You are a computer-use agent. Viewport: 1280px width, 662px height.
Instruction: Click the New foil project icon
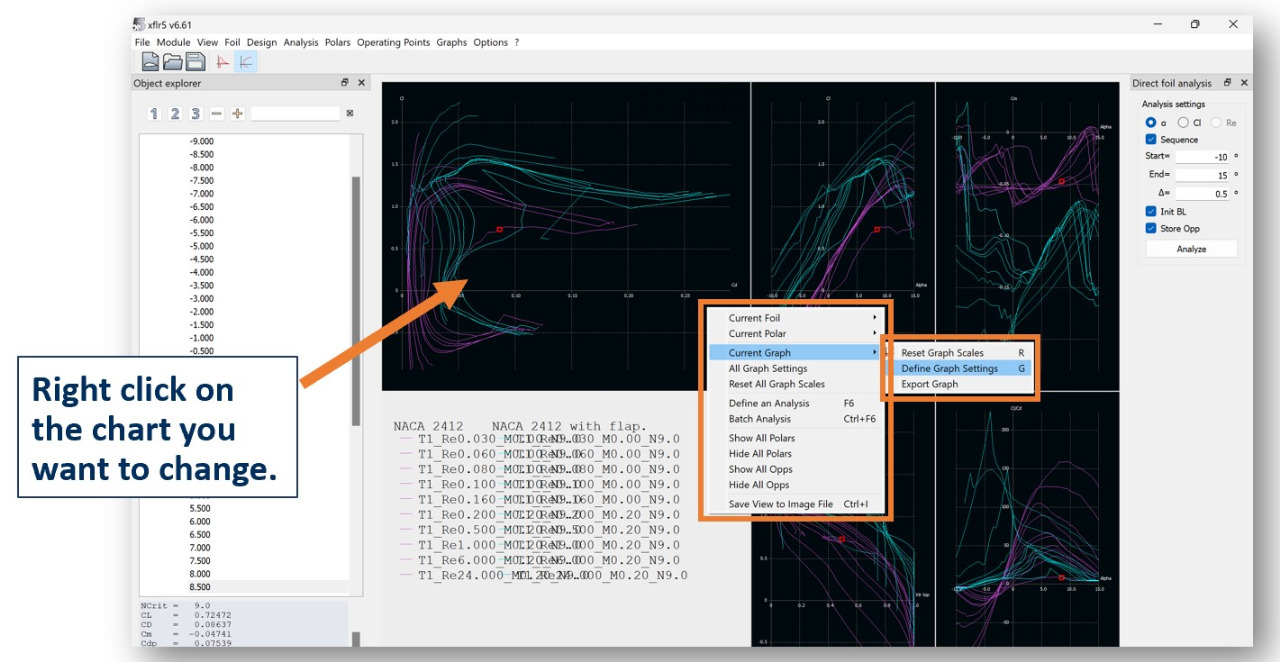[150, 62]
